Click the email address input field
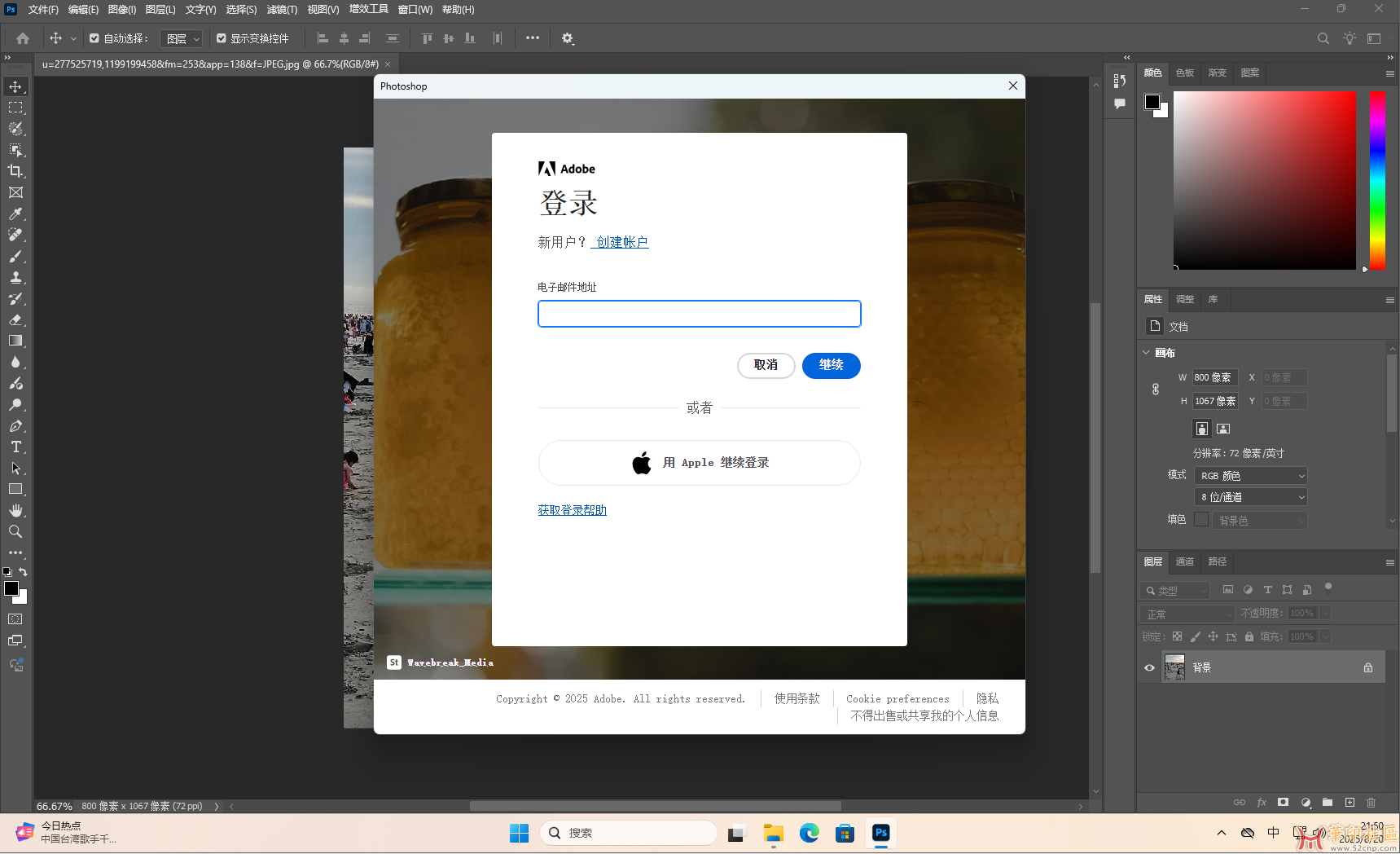This screenshot has width=1400, height=854. pos(700,314)
